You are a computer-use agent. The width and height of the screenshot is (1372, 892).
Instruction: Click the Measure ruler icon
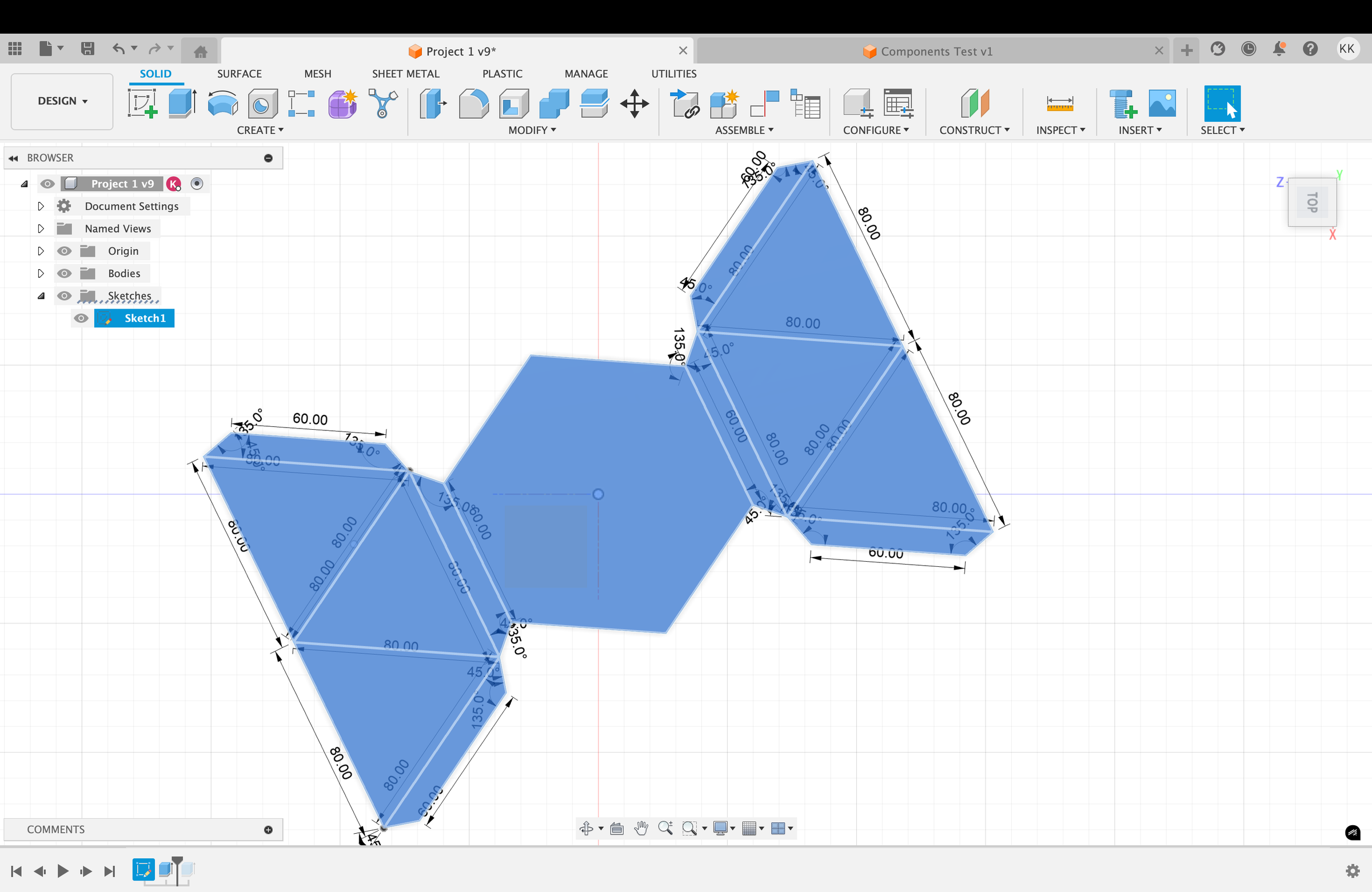1059,104
